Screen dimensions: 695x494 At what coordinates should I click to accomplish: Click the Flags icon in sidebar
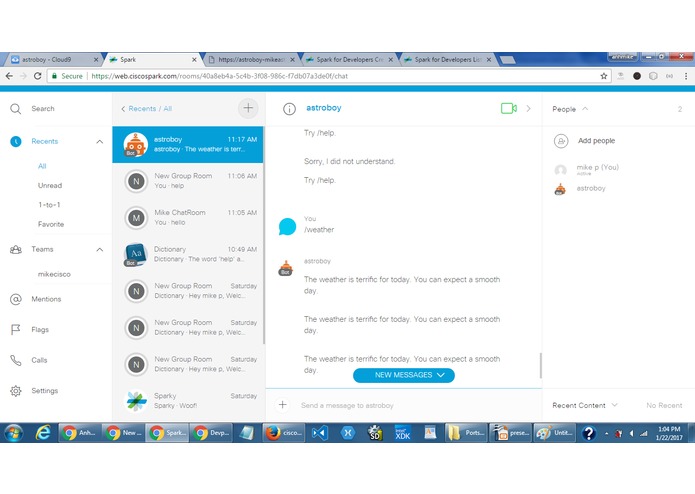click(x=16, y=330)
